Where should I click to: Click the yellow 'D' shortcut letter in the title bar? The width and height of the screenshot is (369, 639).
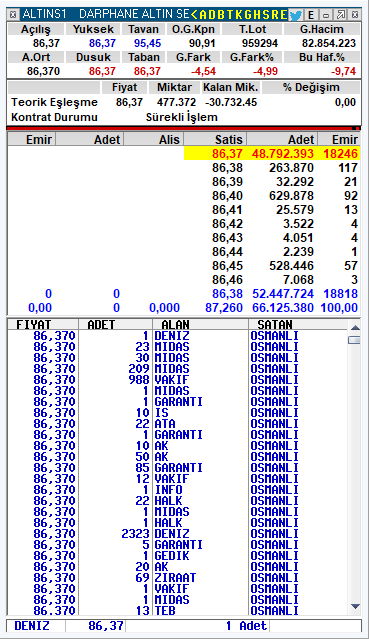point(212,15)
